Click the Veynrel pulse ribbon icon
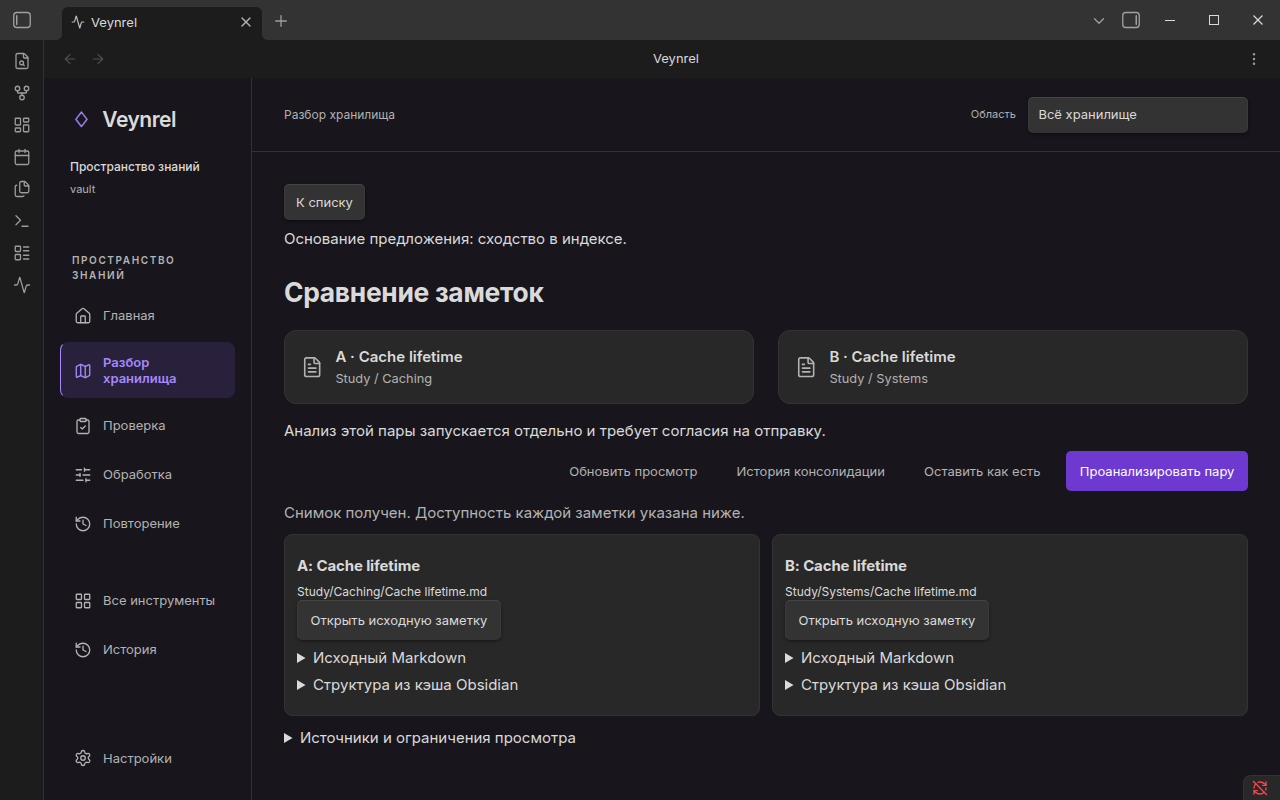Screen dimensions: 1280x800 point(22,285)
